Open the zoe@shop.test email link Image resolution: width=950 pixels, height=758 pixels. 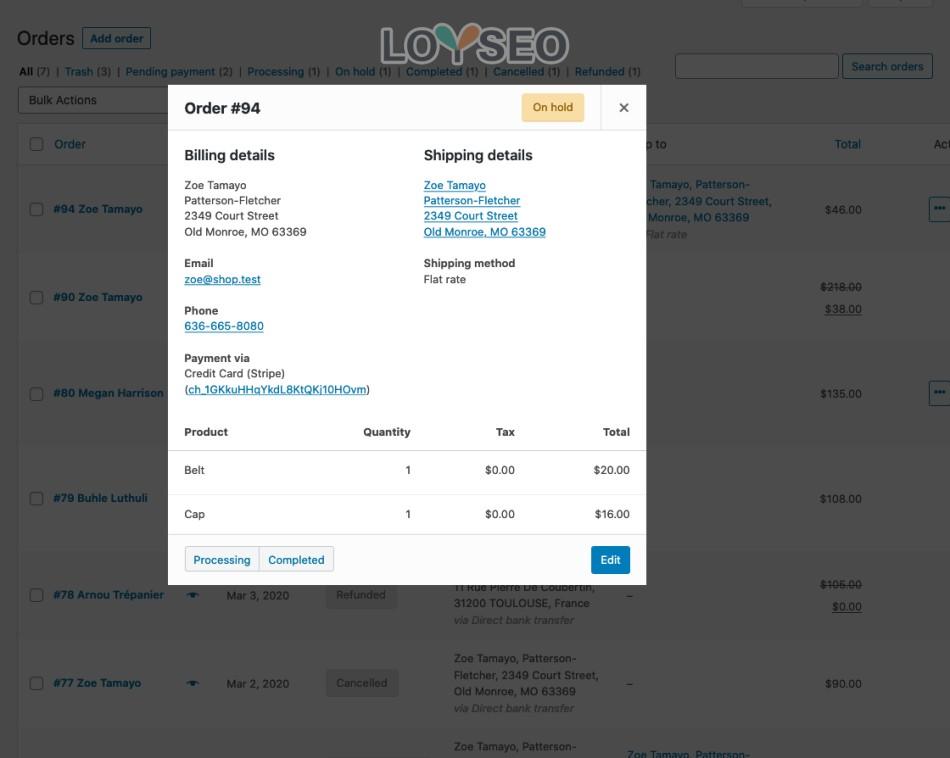[x=222, y=279]
